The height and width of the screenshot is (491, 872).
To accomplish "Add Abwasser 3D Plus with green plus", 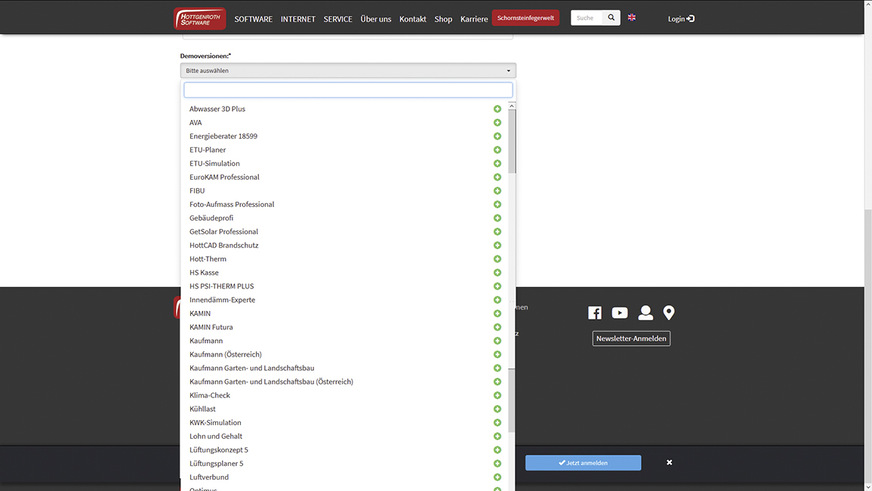I will (x=497, y=109).
